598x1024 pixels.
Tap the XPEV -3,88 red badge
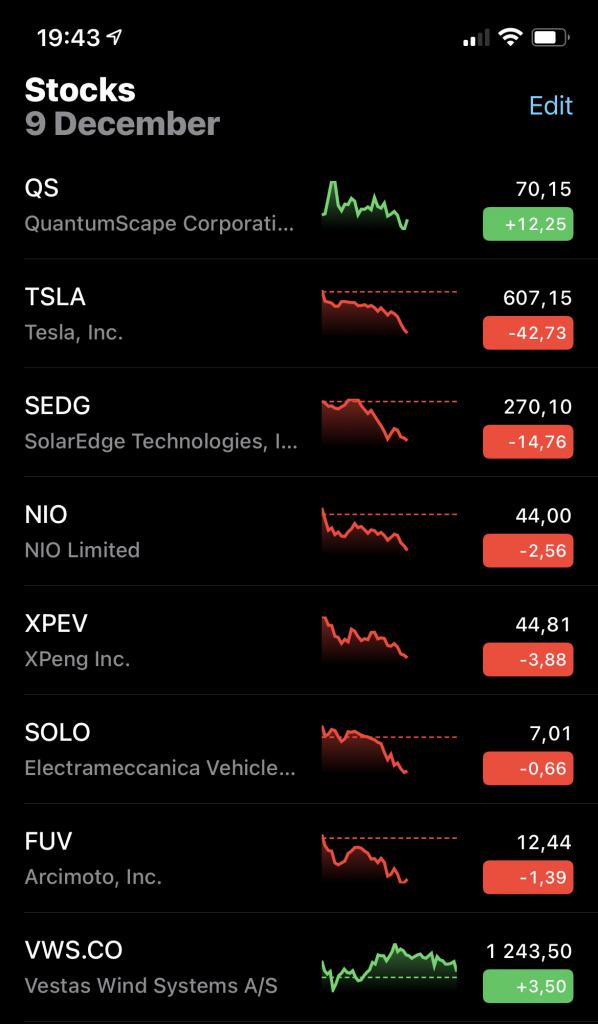tap(528, 660)
